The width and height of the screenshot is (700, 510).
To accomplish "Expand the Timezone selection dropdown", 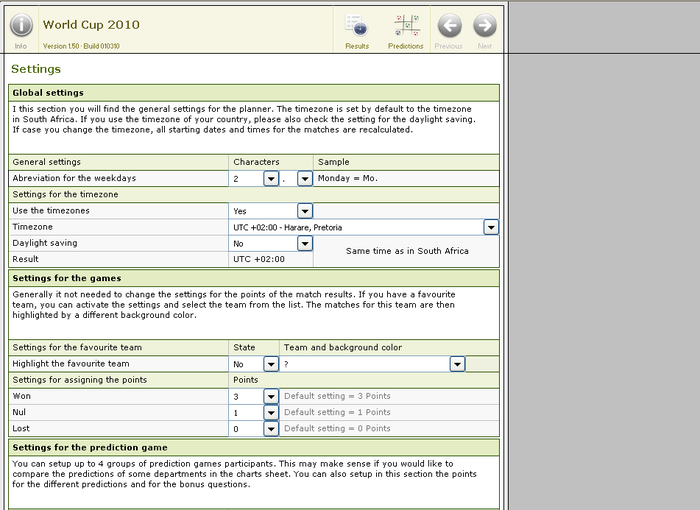I will point(491,227).
